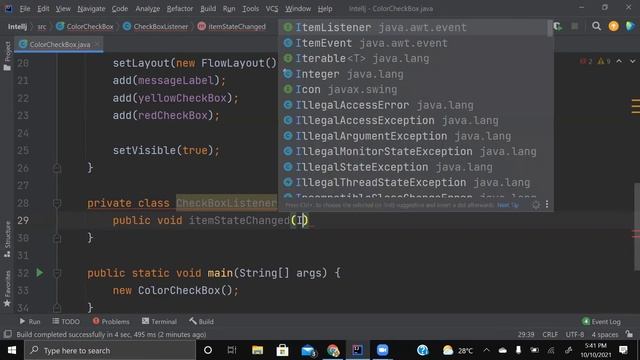
Task: Click the completion popup scrollbar thumb
Action: click(x=550, y=29)
